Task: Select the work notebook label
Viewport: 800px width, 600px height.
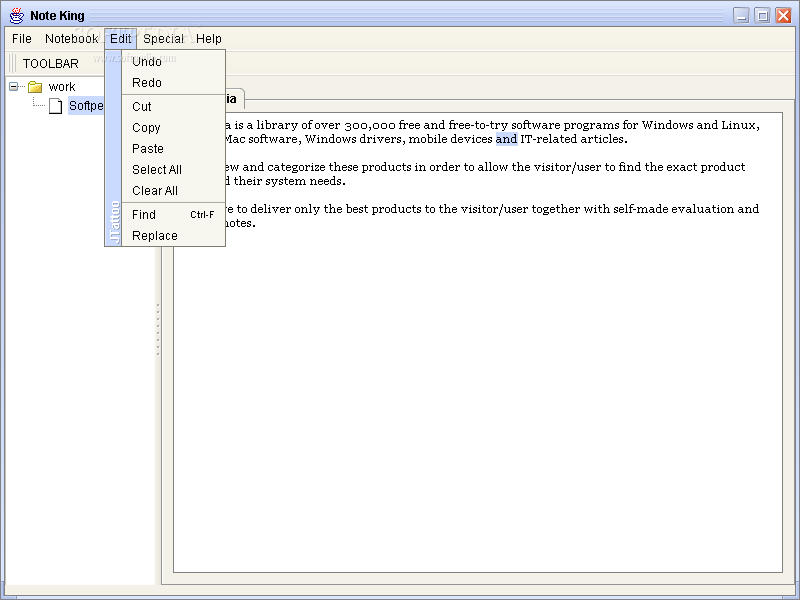Action: 62,87
